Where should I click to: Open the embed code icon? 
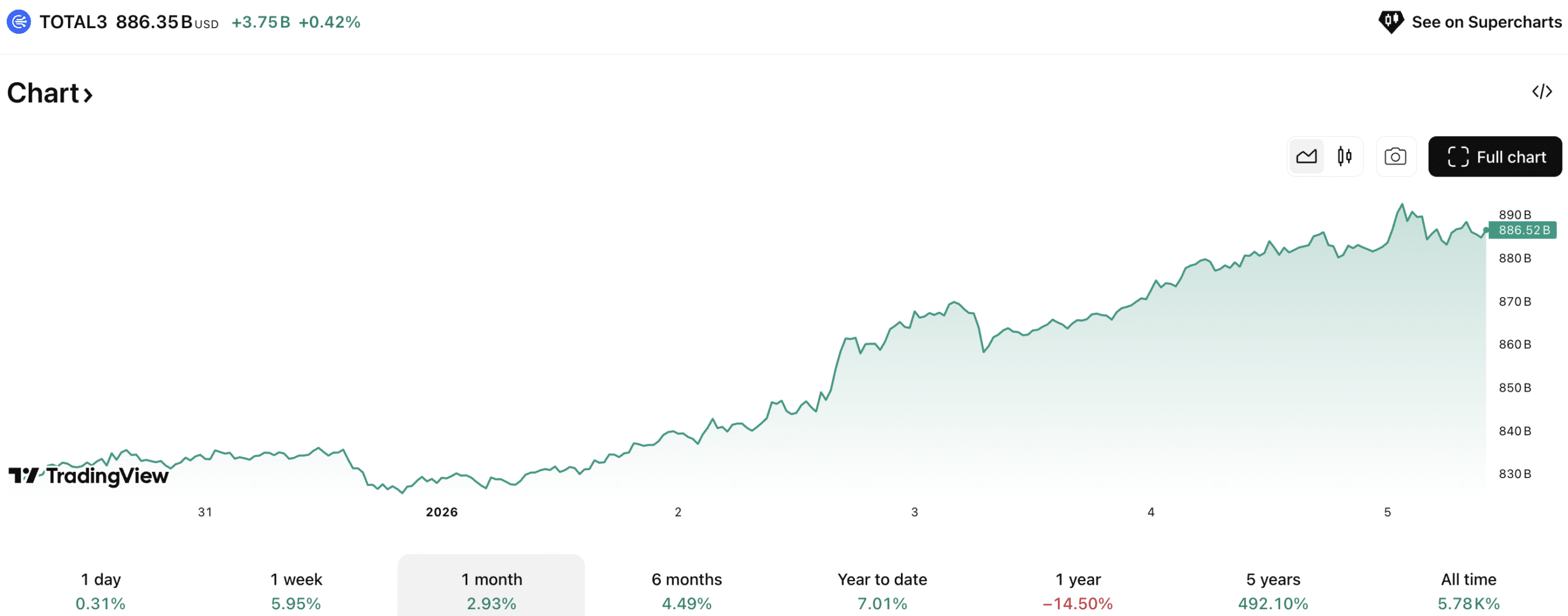(1542, 92)
